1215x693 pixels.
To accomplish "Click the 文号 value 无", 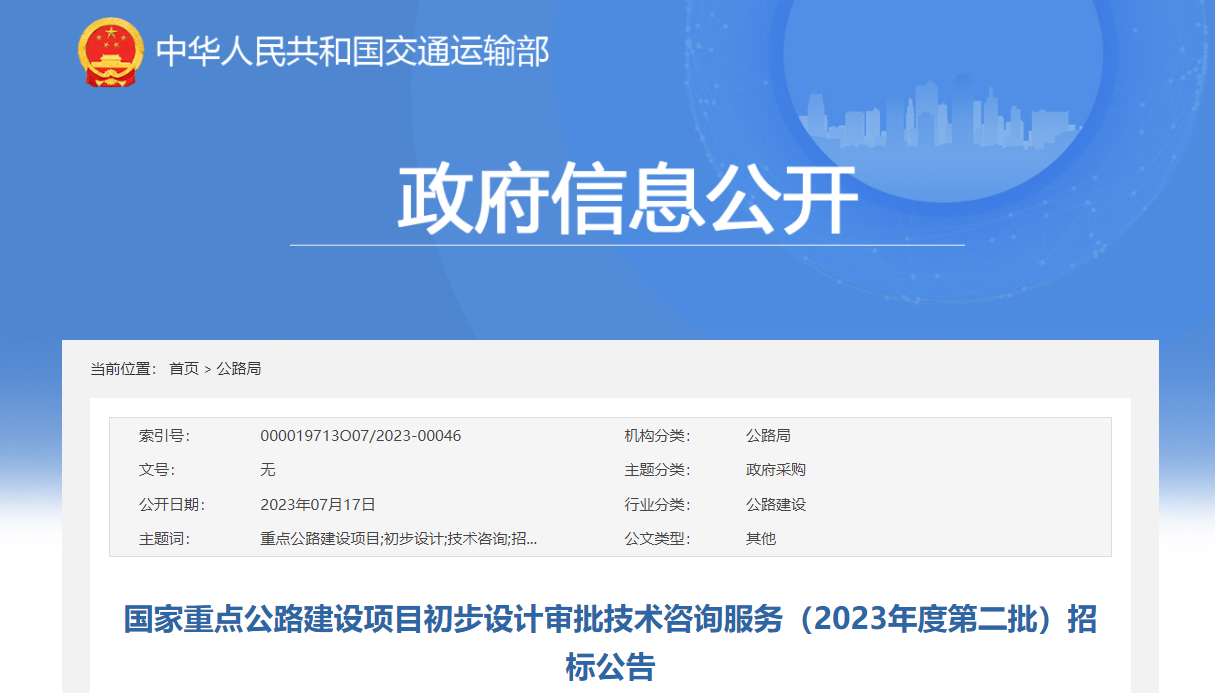I will coord(268,470).
